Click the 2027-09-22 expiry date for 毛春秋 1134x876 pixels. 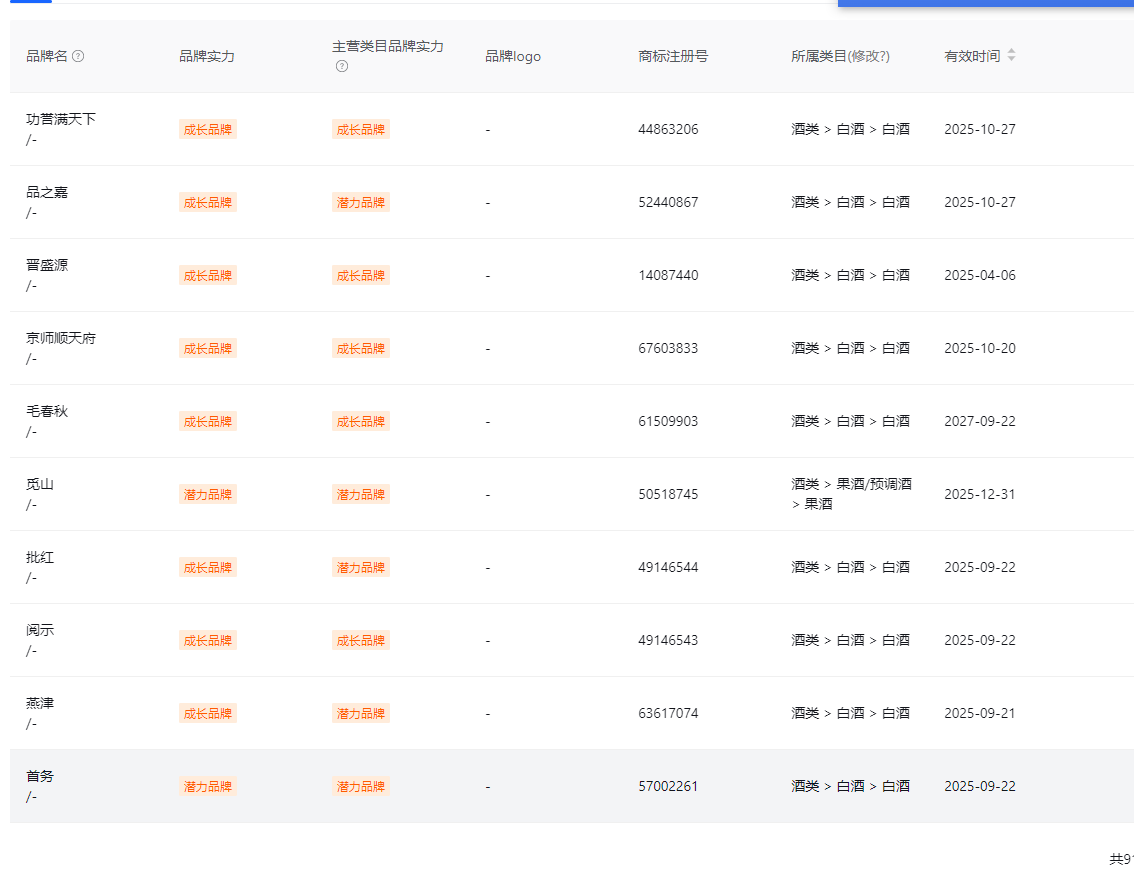(x=979, y=421)
